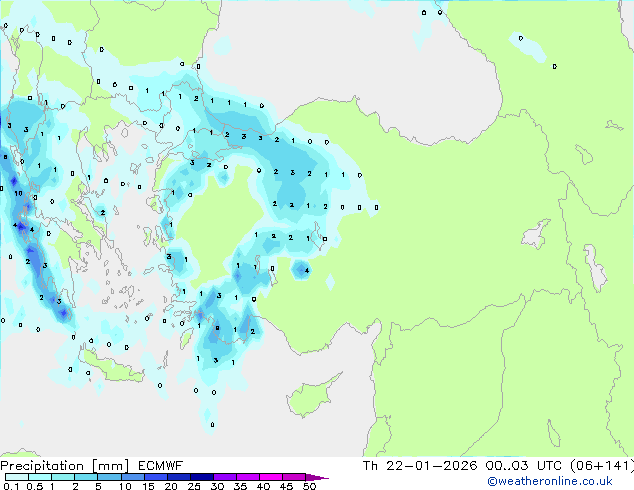
Task: Pick the legend swatch between 0.5 and 1
Action: (x=40, y=477)
